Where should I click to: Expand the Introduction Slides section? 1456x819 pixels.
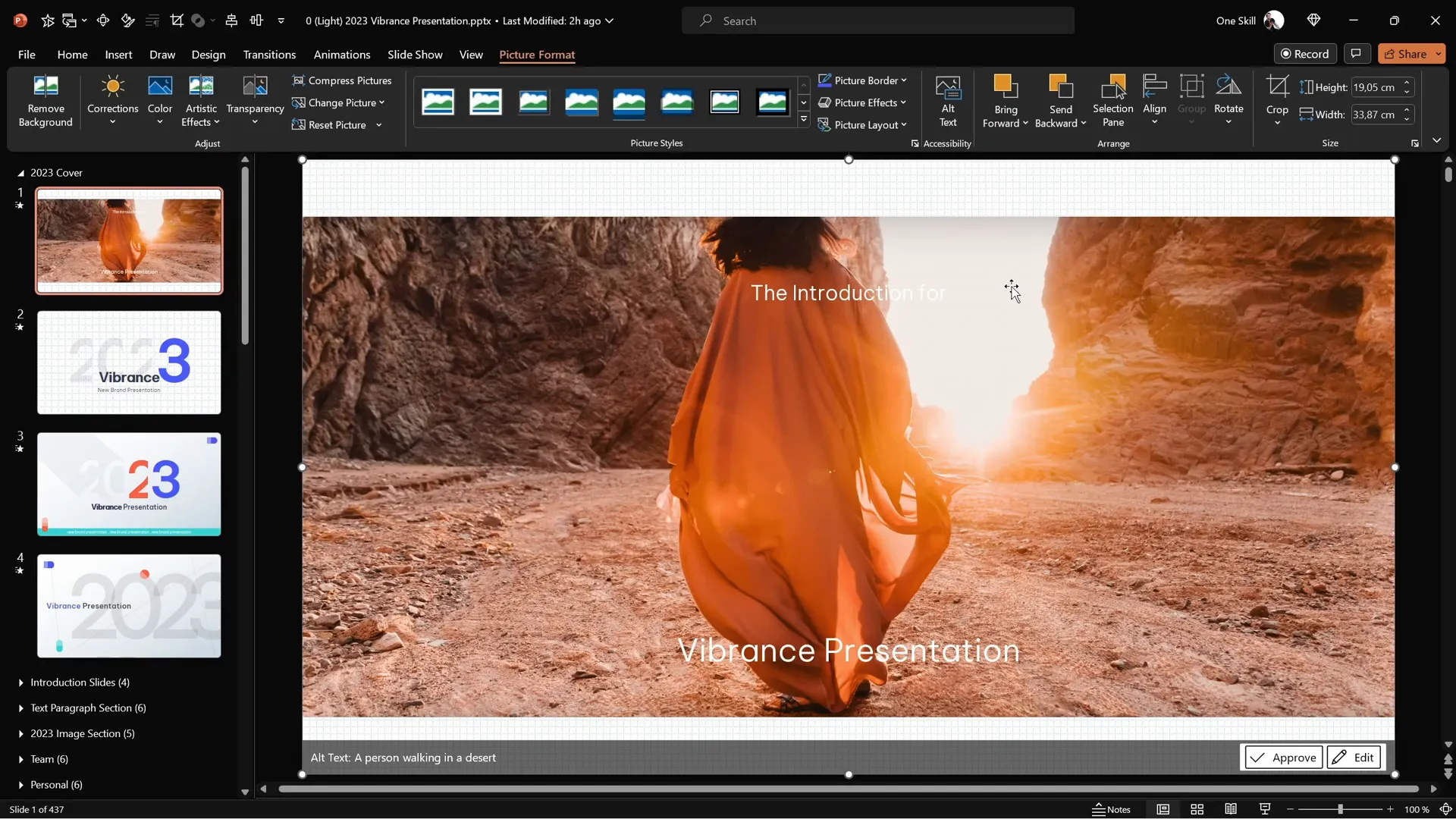coord(20,682)
